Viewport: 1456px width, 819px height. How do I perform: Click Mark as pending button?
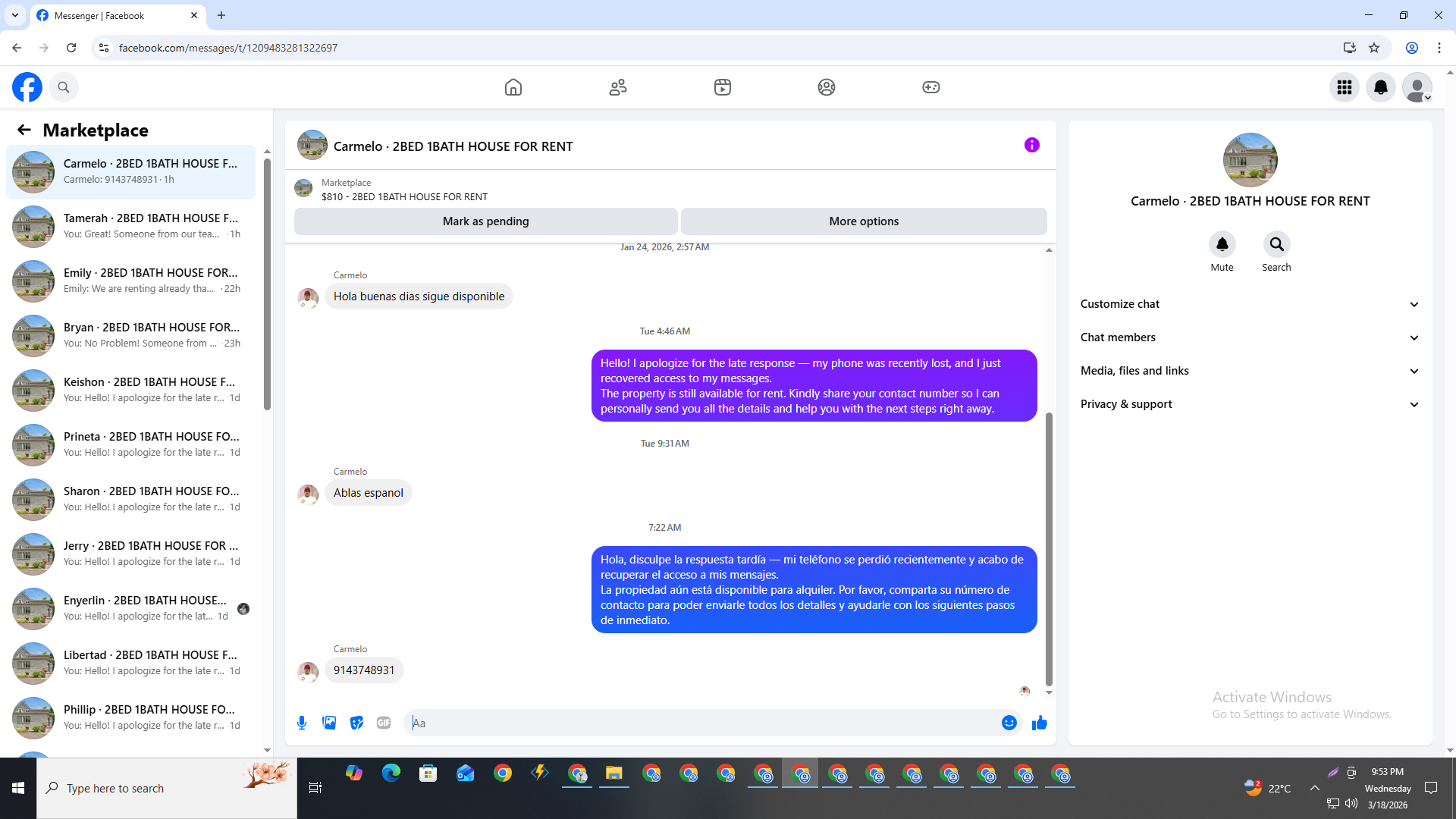point(485,221)
